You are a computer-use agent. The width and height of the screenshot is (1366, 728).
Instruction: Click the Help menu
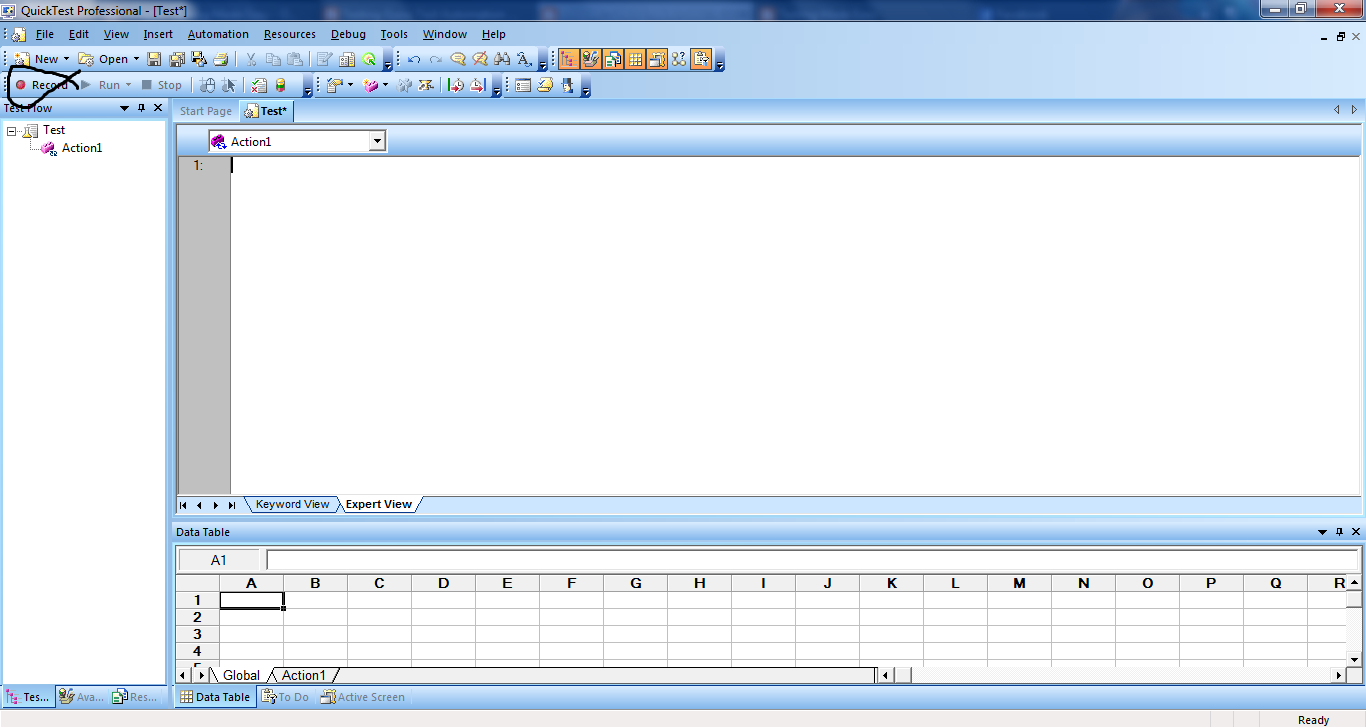tap(494, 34)
